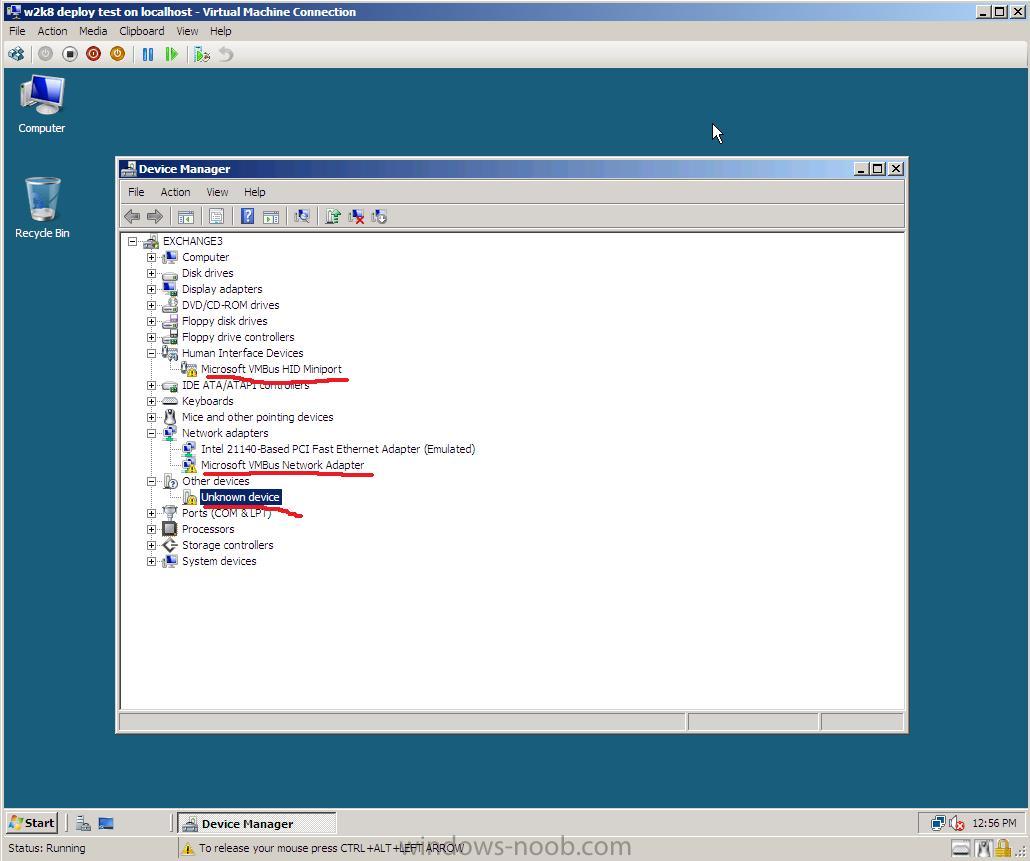Click muted volume tray icon
The image size is (1030, 861).
957,823
